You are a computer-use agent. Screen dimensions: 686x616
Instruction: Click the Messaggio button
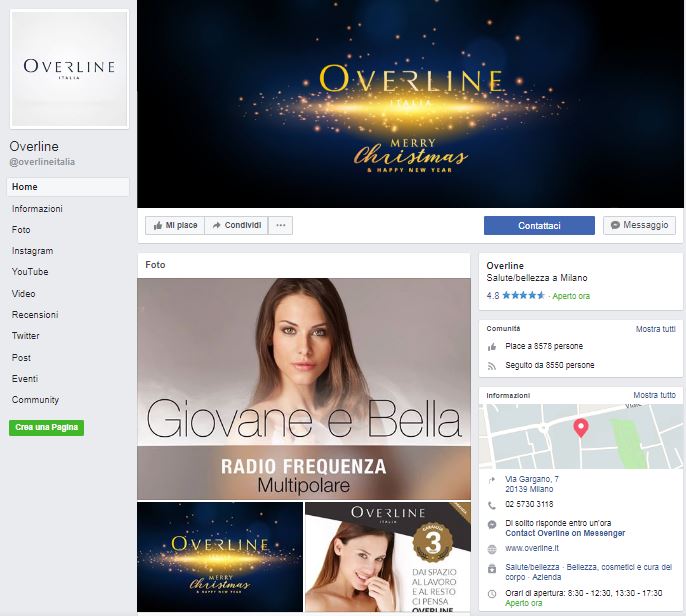click(x=639, y=225)
